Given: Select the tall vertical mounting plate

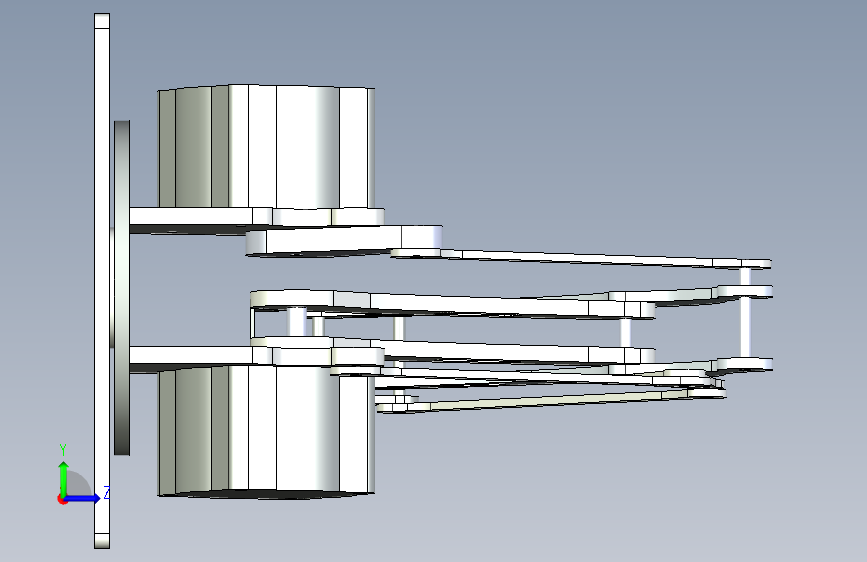Looking at the screenshot, I should coord(102,281).
